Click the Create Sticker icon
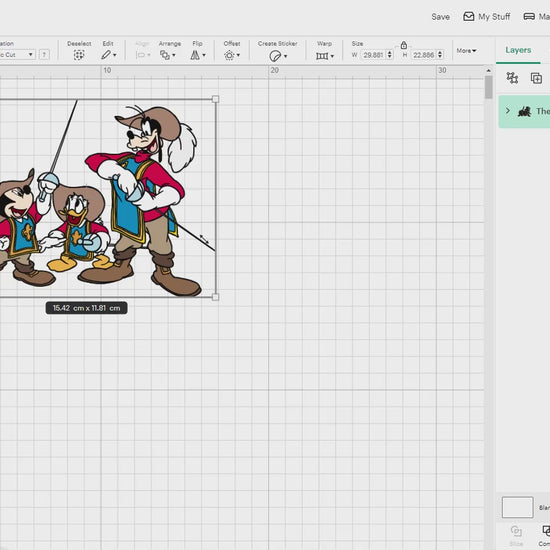Screen dimensions: 550x550 pyautogui.click(x=275, y=56)
